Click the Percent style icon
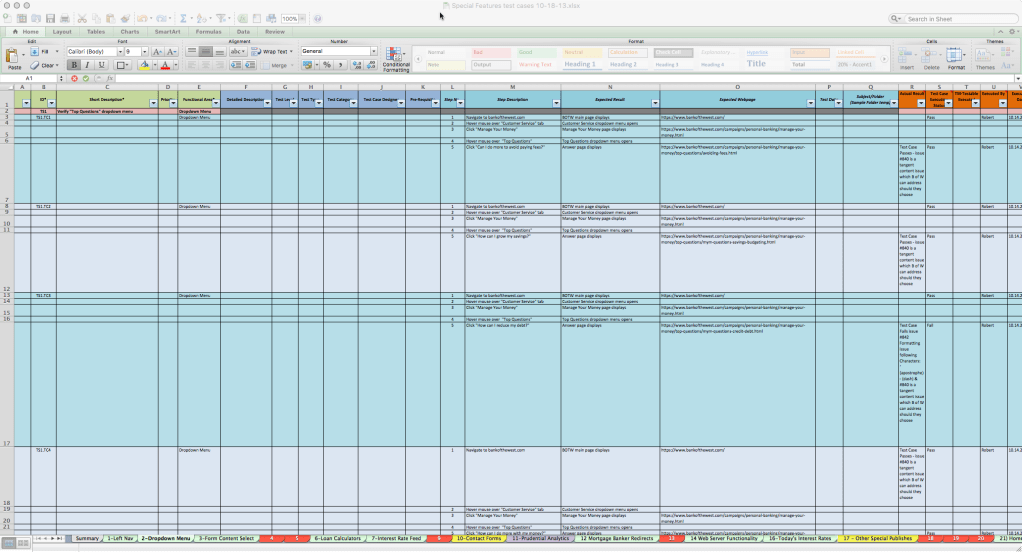This screenshot has height=552, width=1022. click(326, 65)
